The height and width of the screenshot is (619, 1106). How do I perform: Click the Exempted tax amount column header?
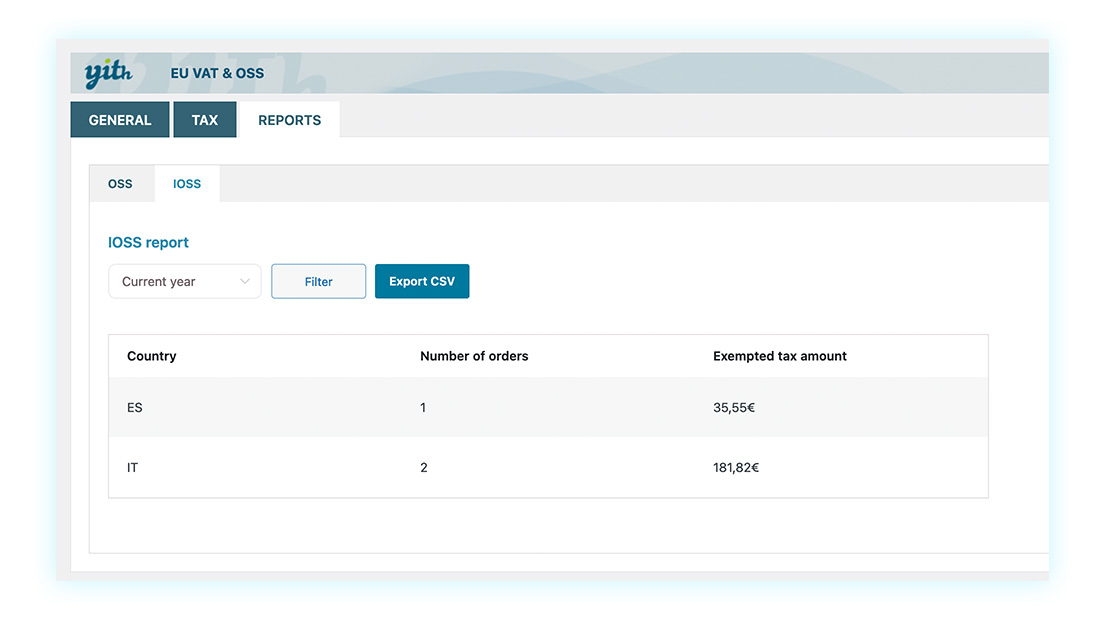click(779, 356)
